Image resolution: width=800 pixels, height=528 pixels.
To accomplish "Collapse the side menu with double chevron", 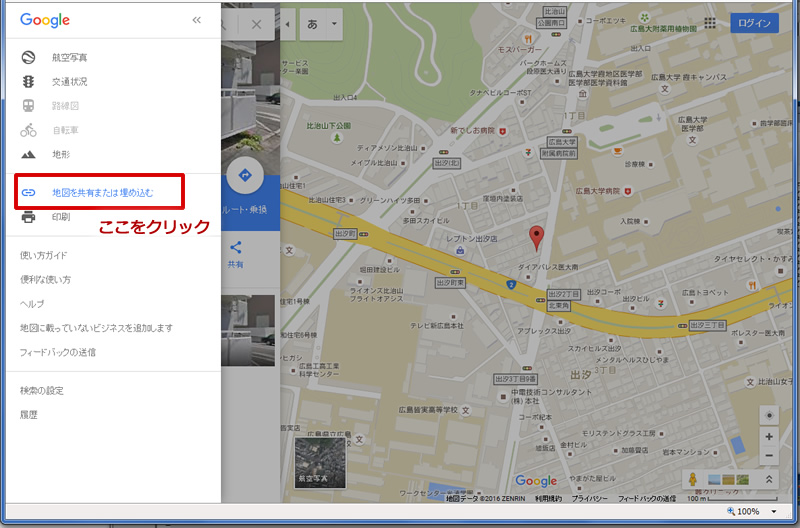I will 196,20.
